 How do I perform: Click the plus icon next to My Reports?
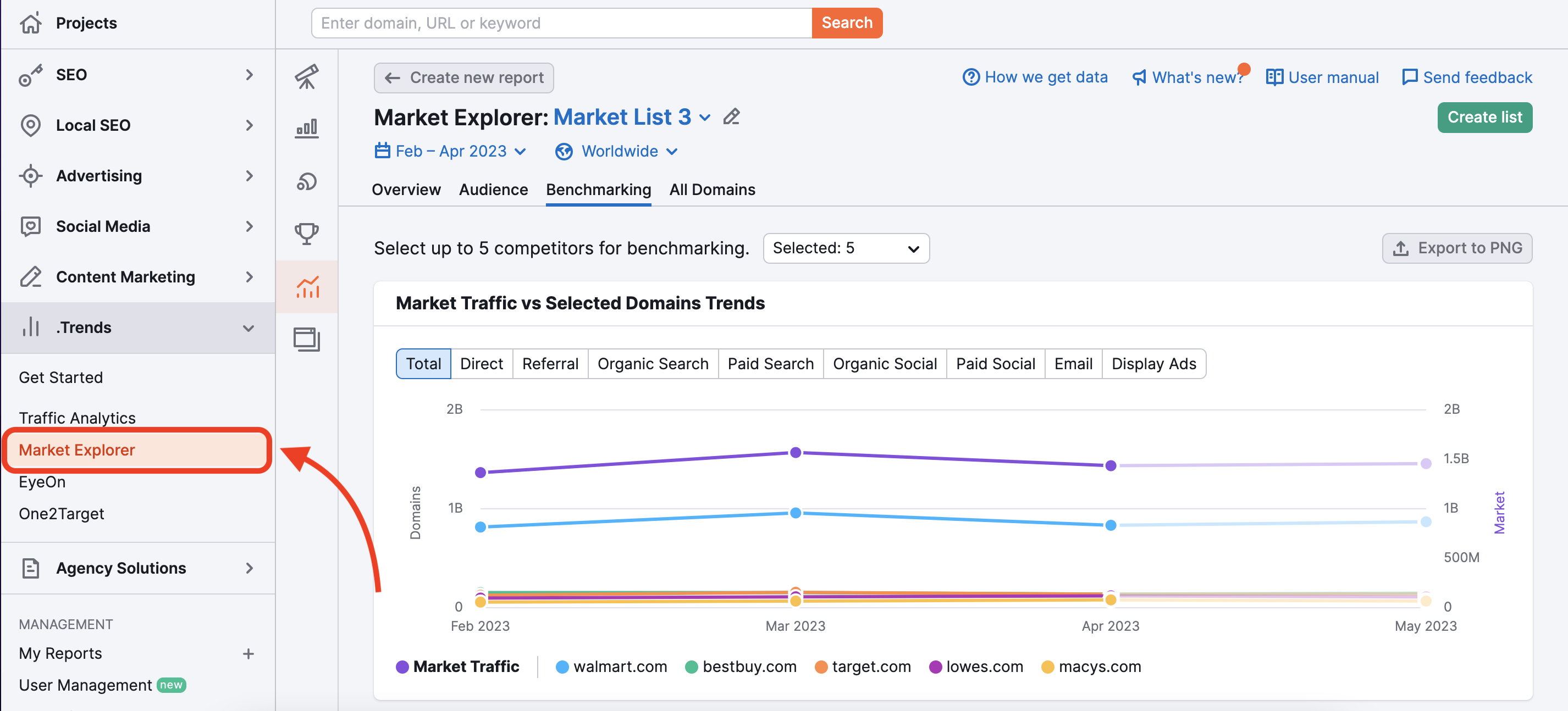(249, 654)
